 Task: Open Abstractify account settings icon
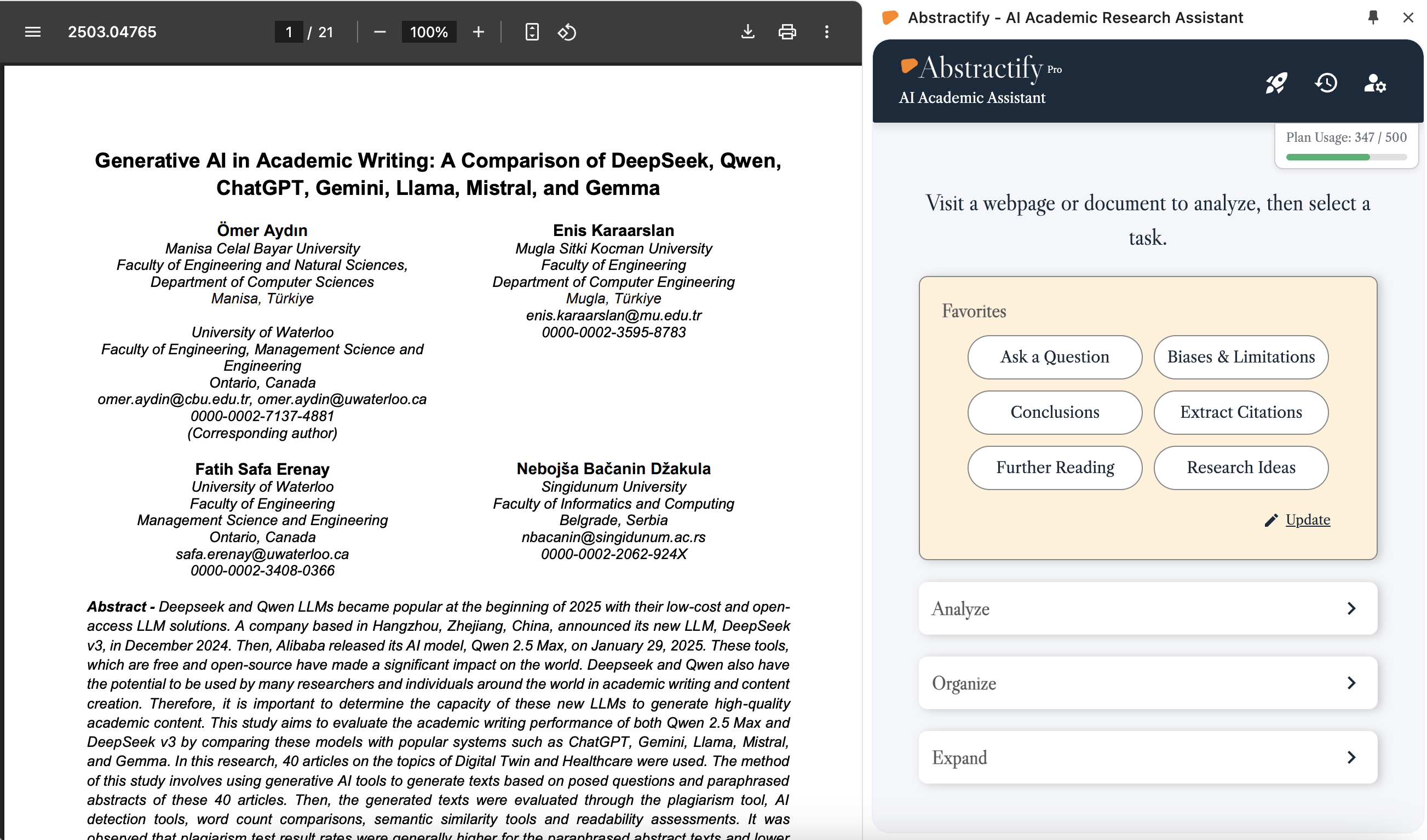(1375, 84)
